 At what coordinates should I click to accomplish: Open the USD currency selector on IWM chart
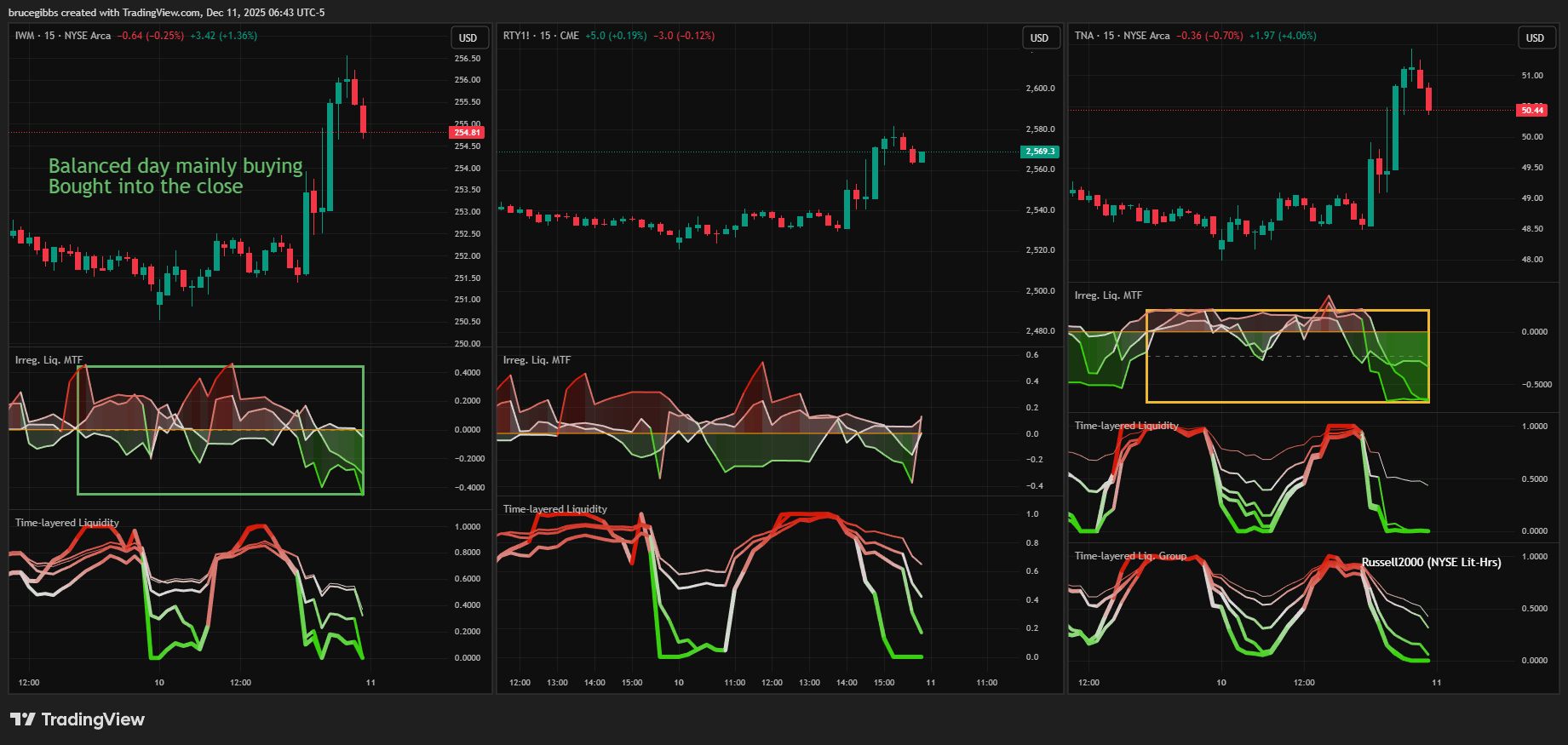click(x=468, y=37)
